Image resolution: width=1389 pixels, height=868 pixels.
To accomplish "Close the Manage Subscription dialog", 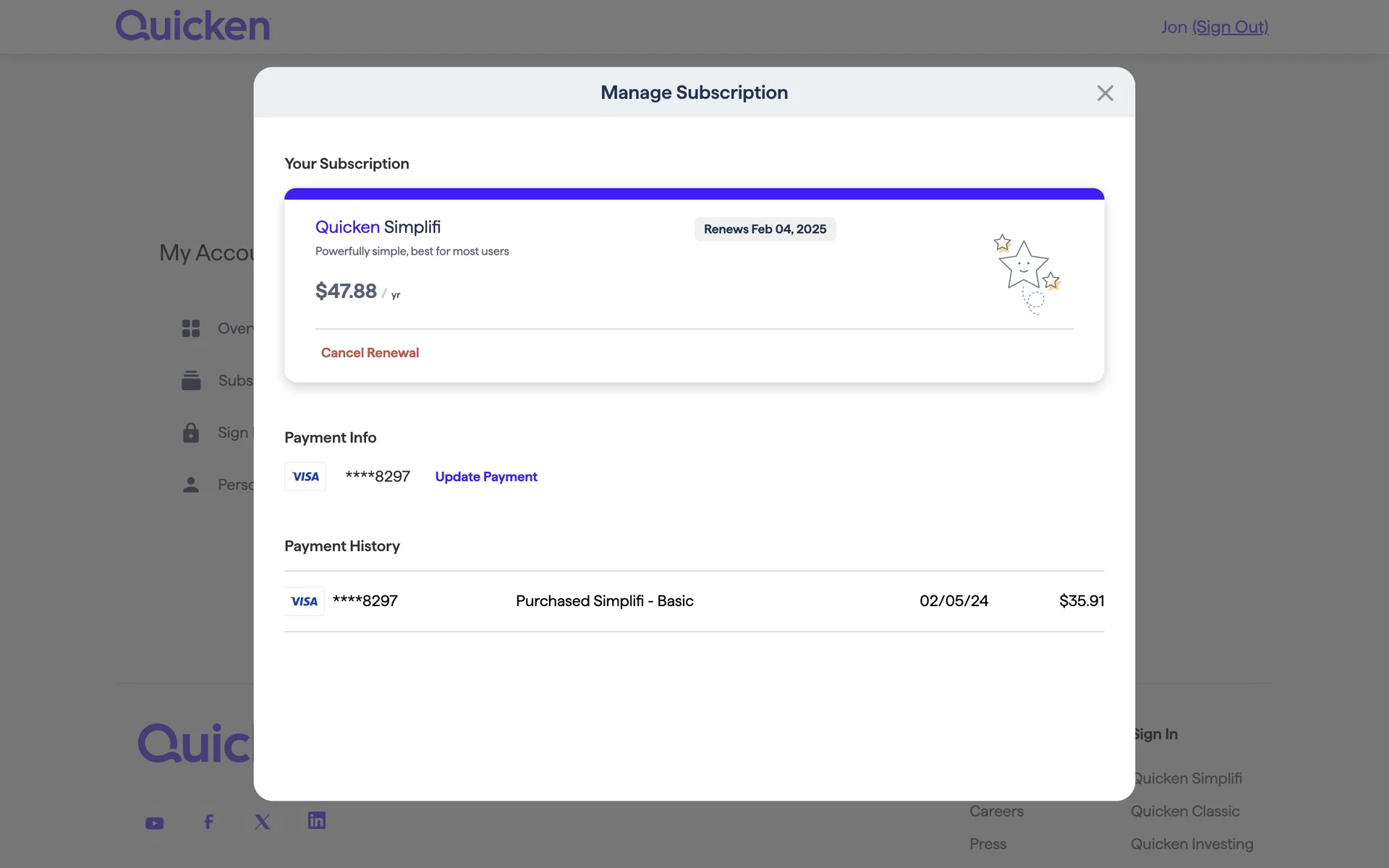I will click(x=1105, y=93).
